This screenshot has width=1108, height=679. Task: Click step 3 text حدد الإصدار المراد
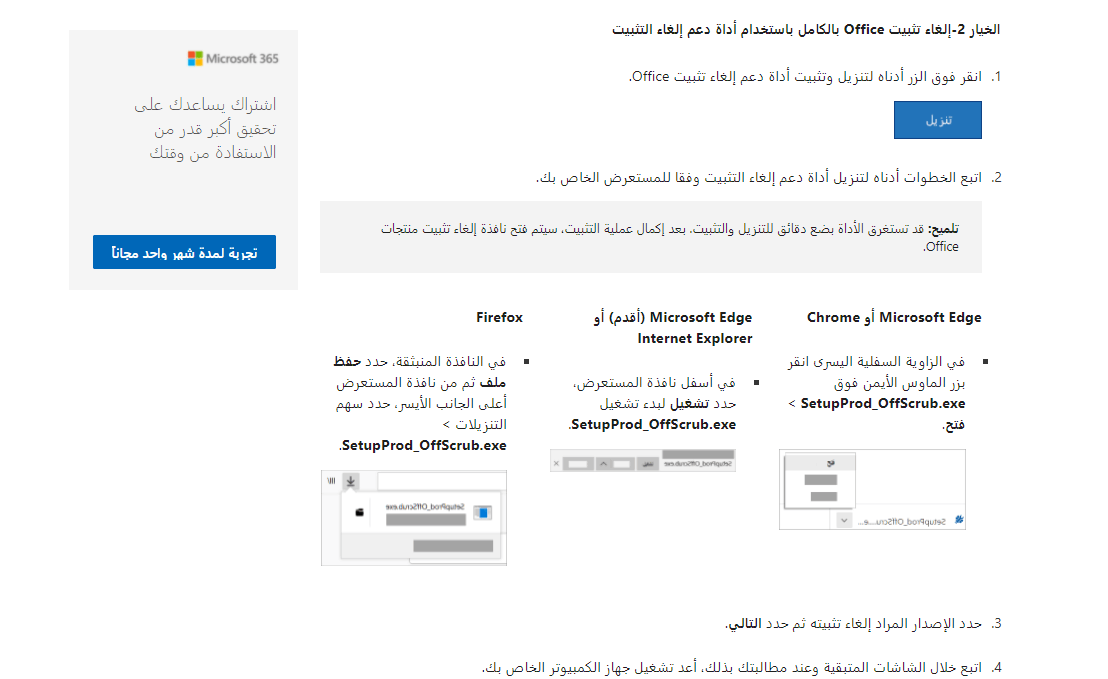click(x=853, y=624)
